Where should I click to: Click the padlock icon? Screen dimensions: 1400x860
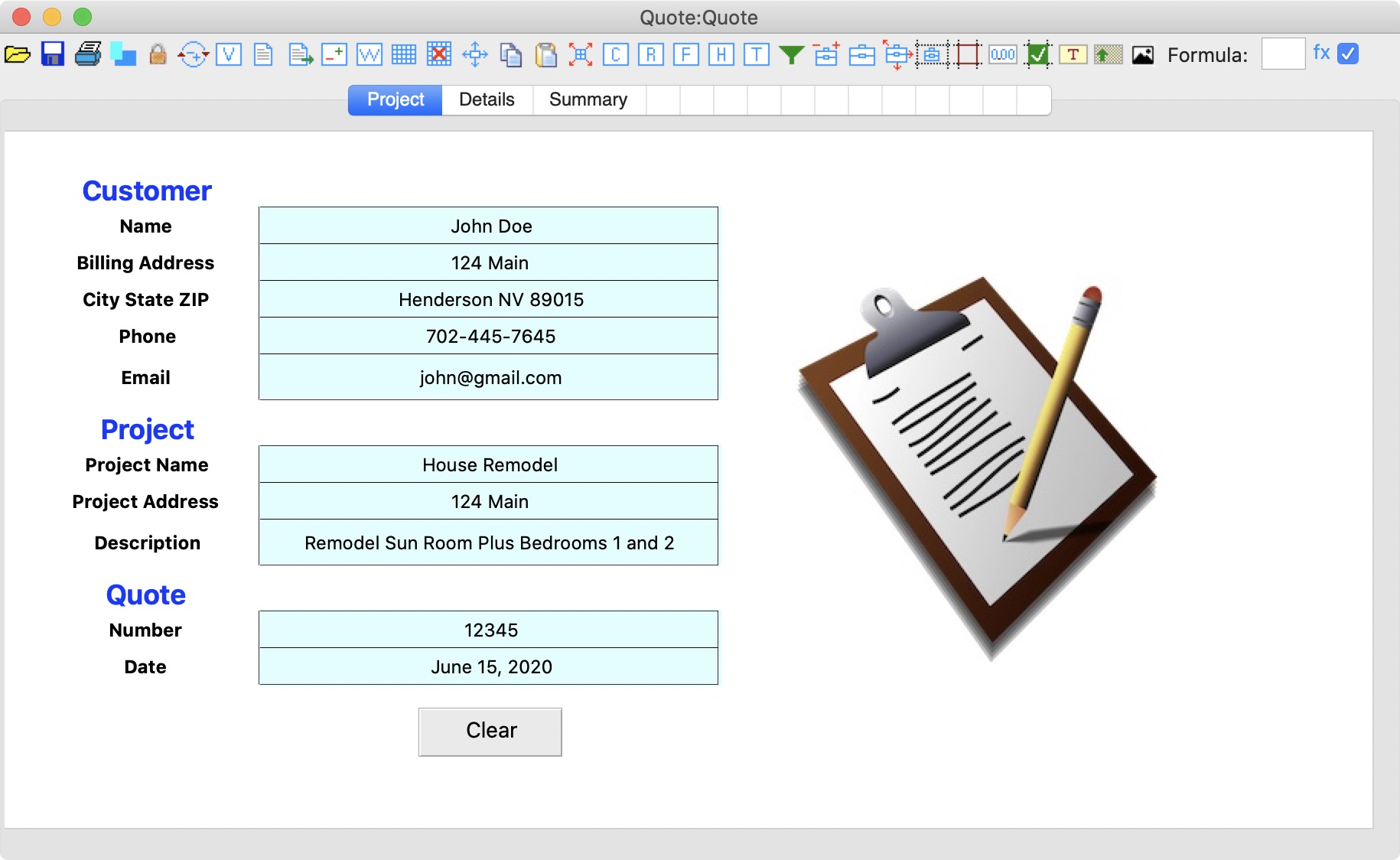click(158, 54)
